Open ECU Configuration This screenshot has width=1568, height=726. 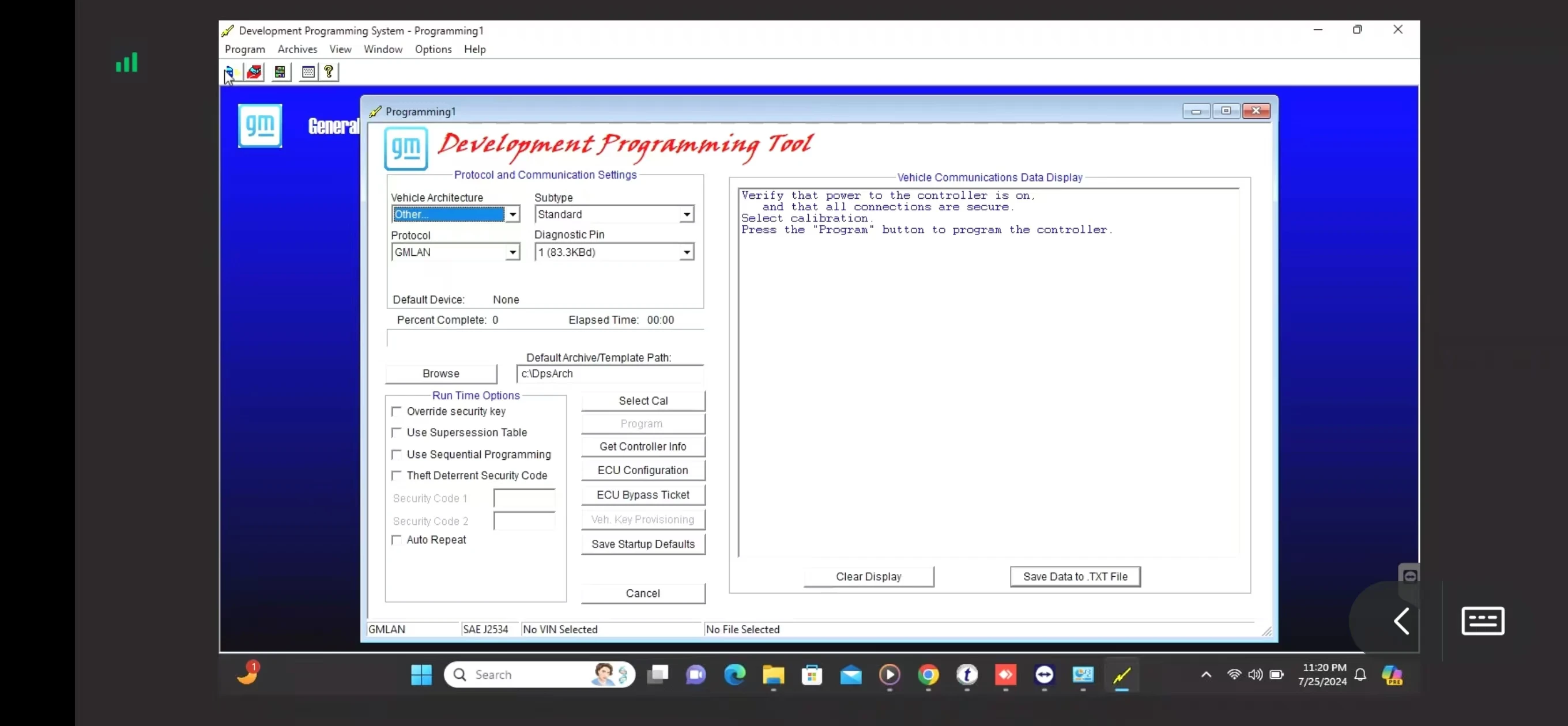click(x=643, y=470)
